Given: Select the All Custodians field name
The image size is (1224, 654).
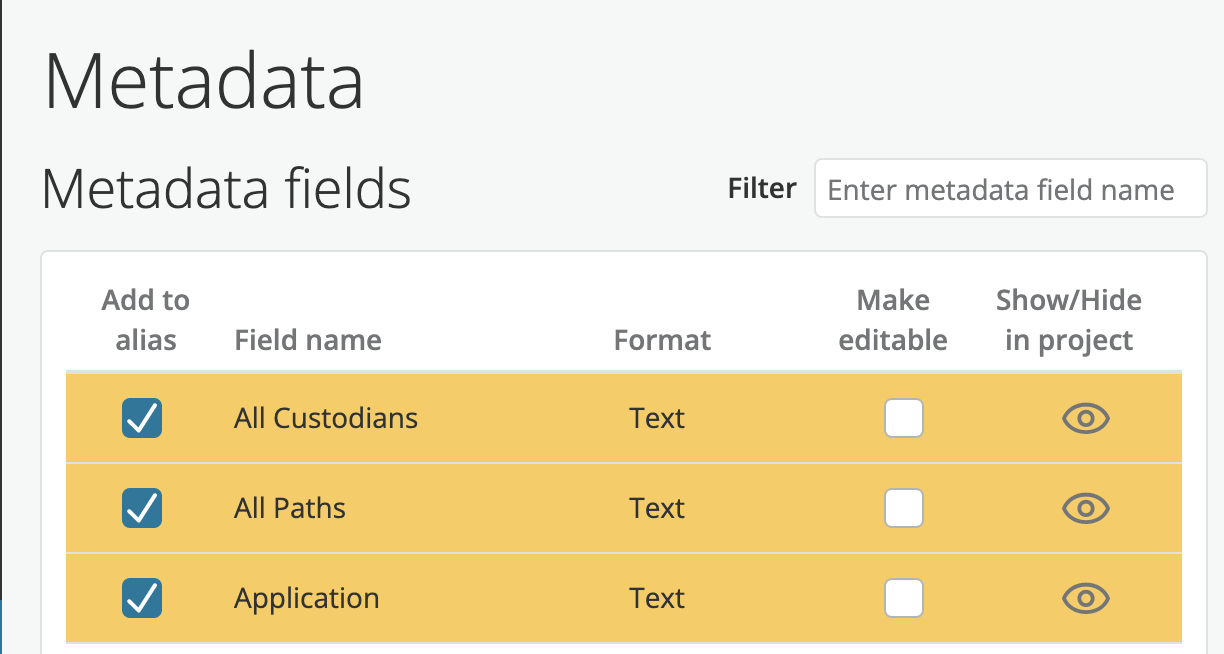Looking at the screenshot, I should 326,418.
